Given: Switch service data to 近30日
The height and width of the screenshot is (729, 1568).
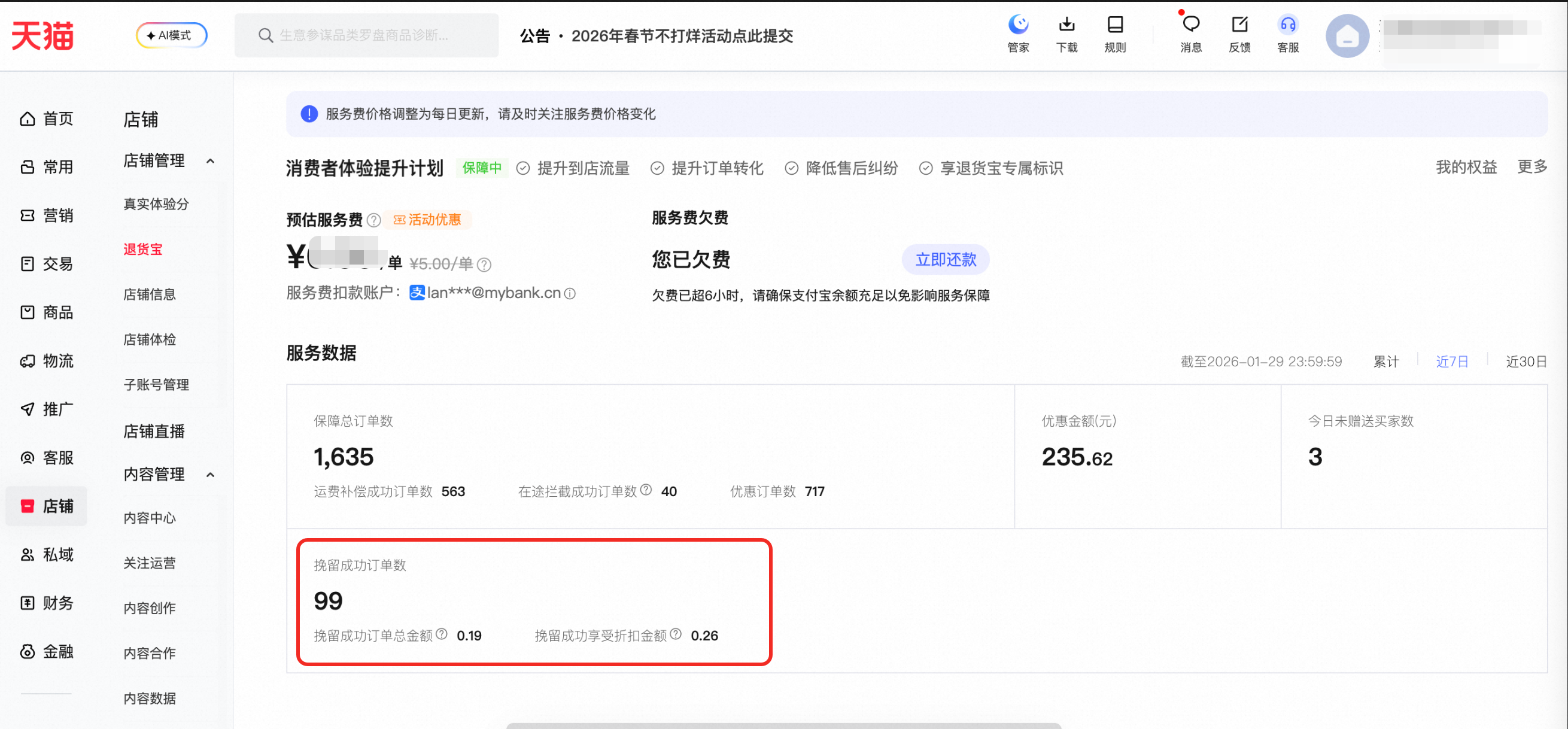Looking at the screenshot, I should tap(1526, 362).
